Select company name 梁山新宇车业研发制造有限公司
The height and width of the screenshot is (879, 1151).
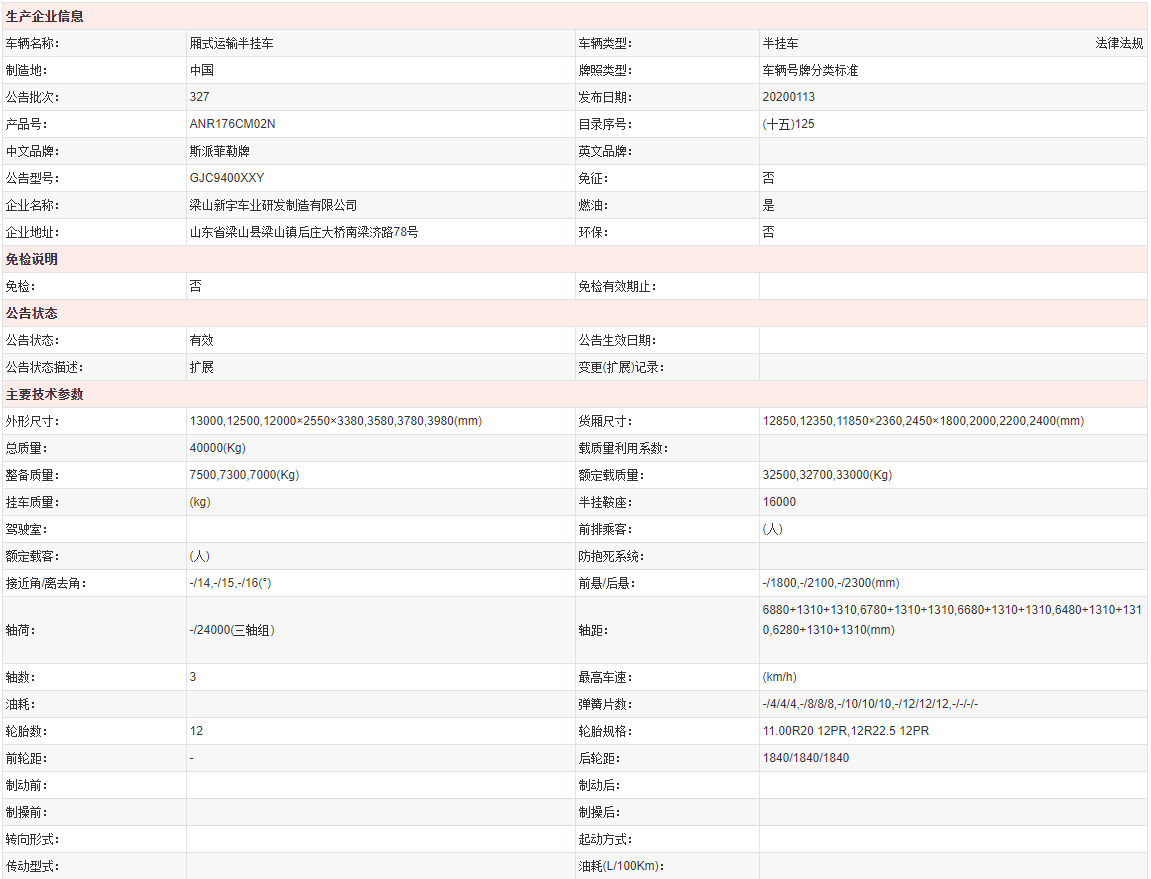pos(273,205)
